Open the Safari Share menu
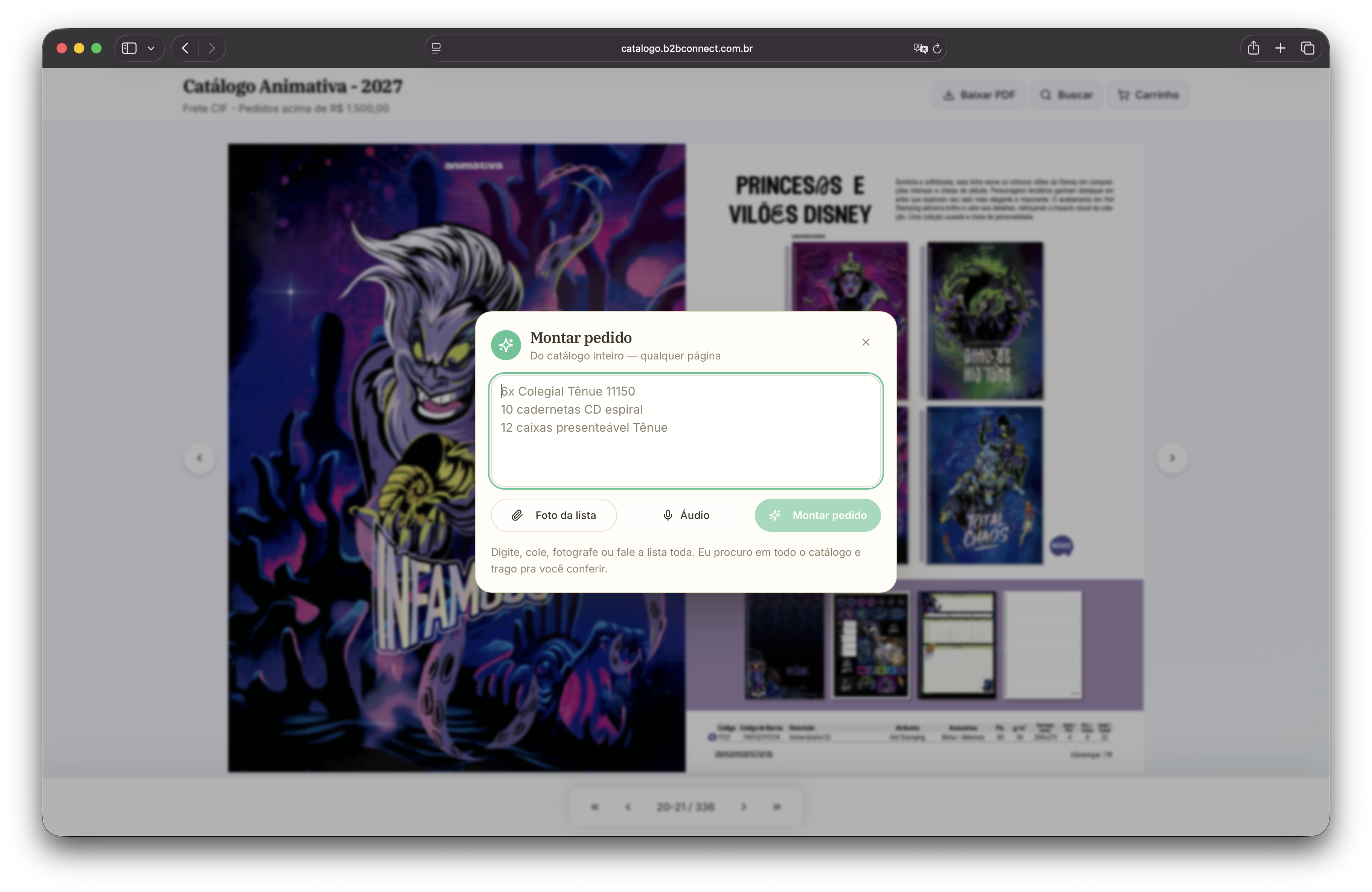 coord(1253,49)
